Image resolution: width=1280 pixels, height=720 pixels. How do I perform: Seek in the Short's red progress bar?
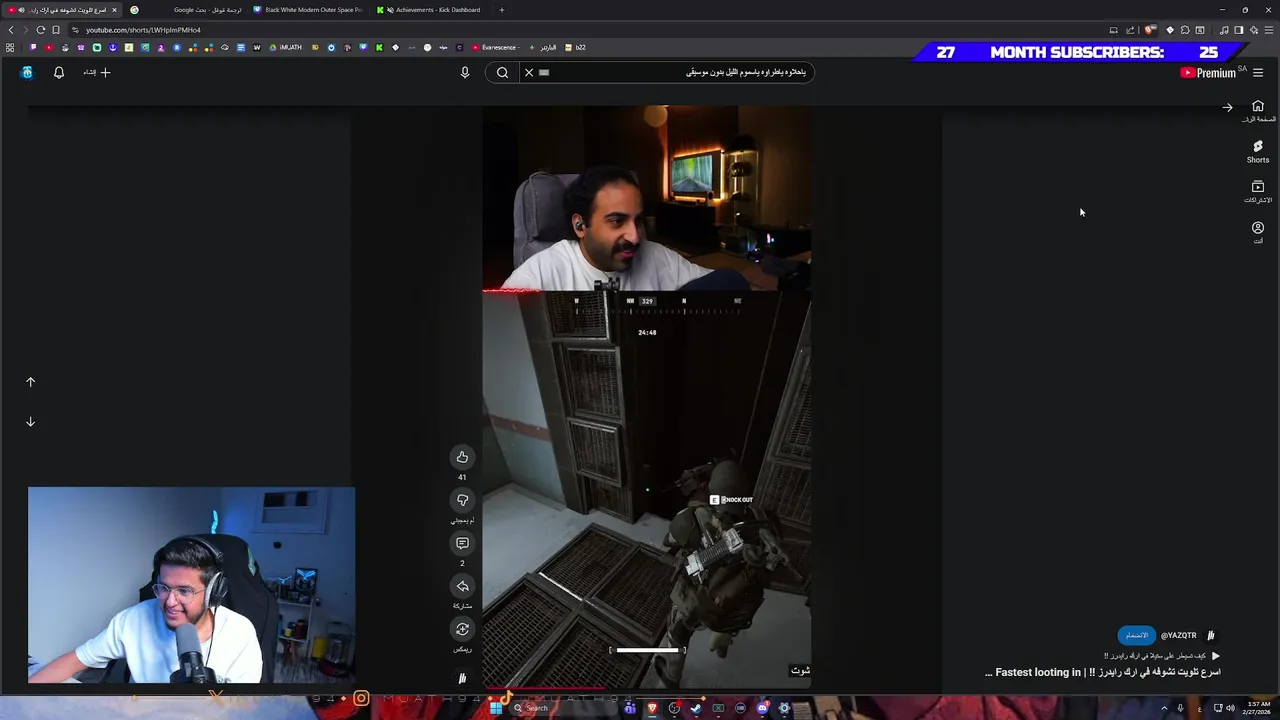point(646,688)
